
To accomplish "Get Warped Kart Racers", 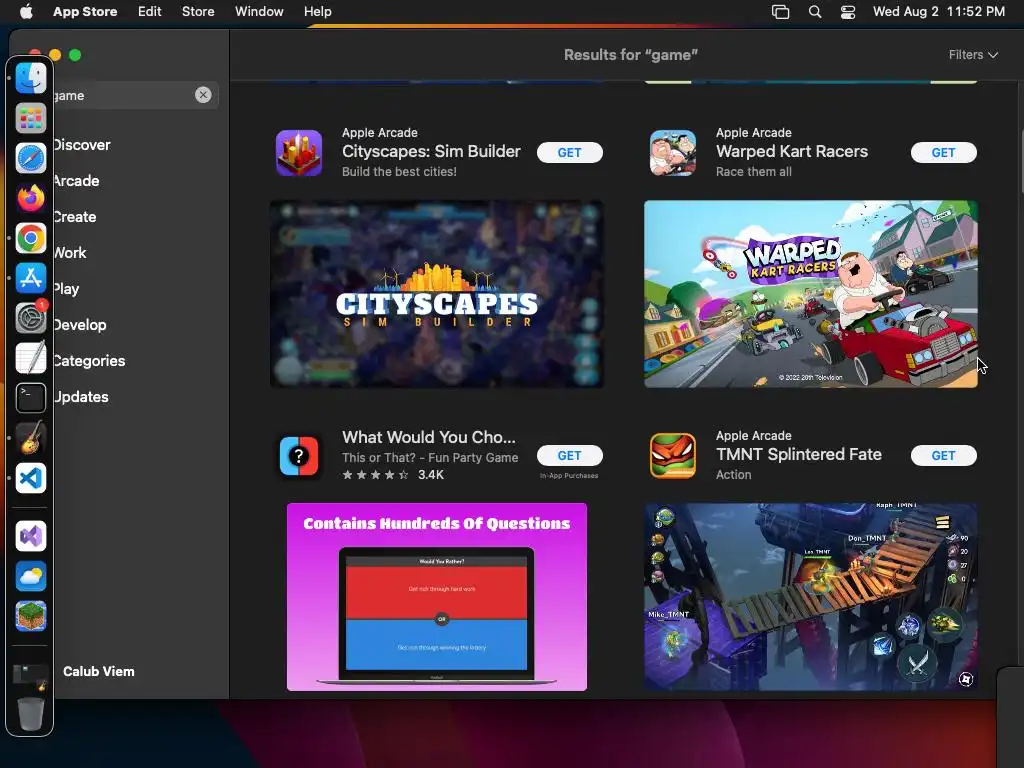I will 944,152.
